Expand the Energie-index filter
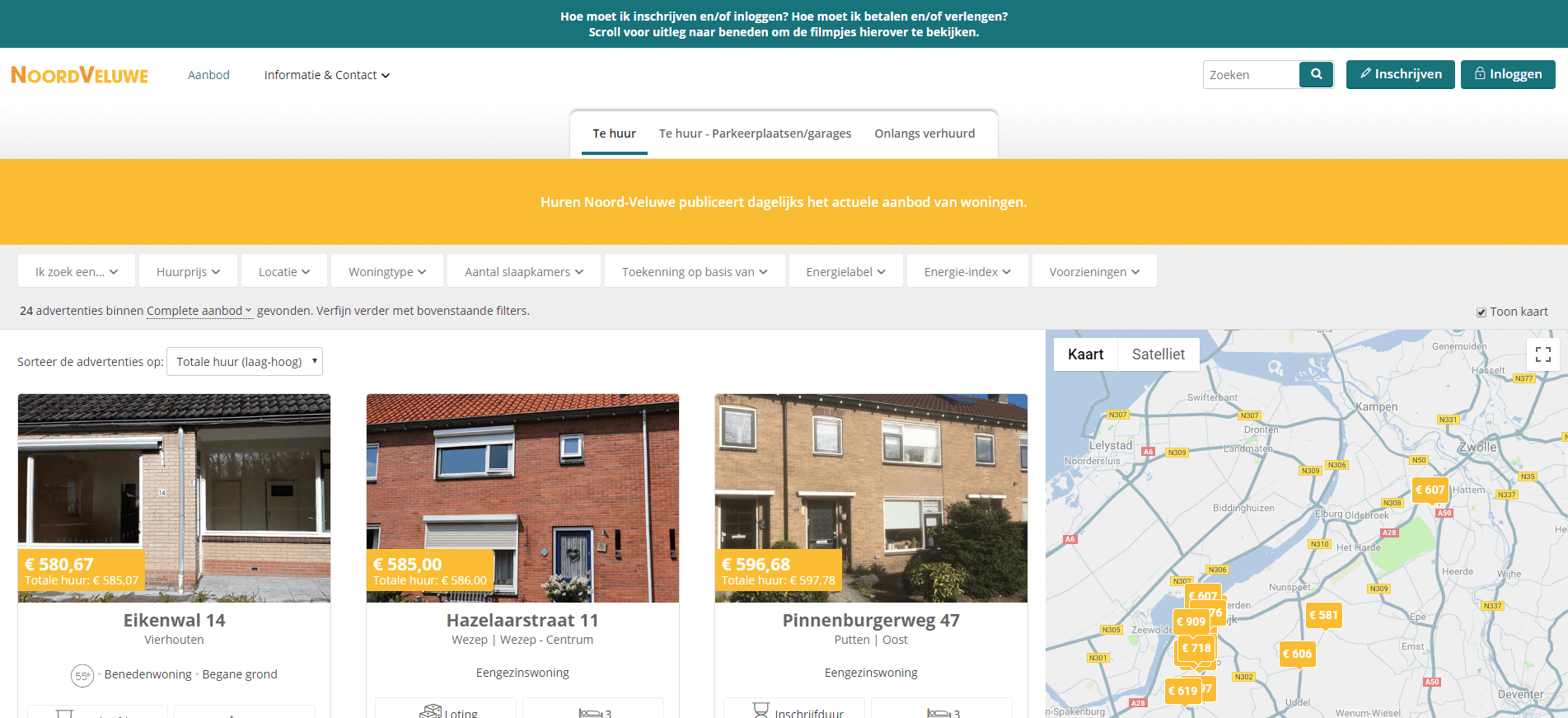 967,271
